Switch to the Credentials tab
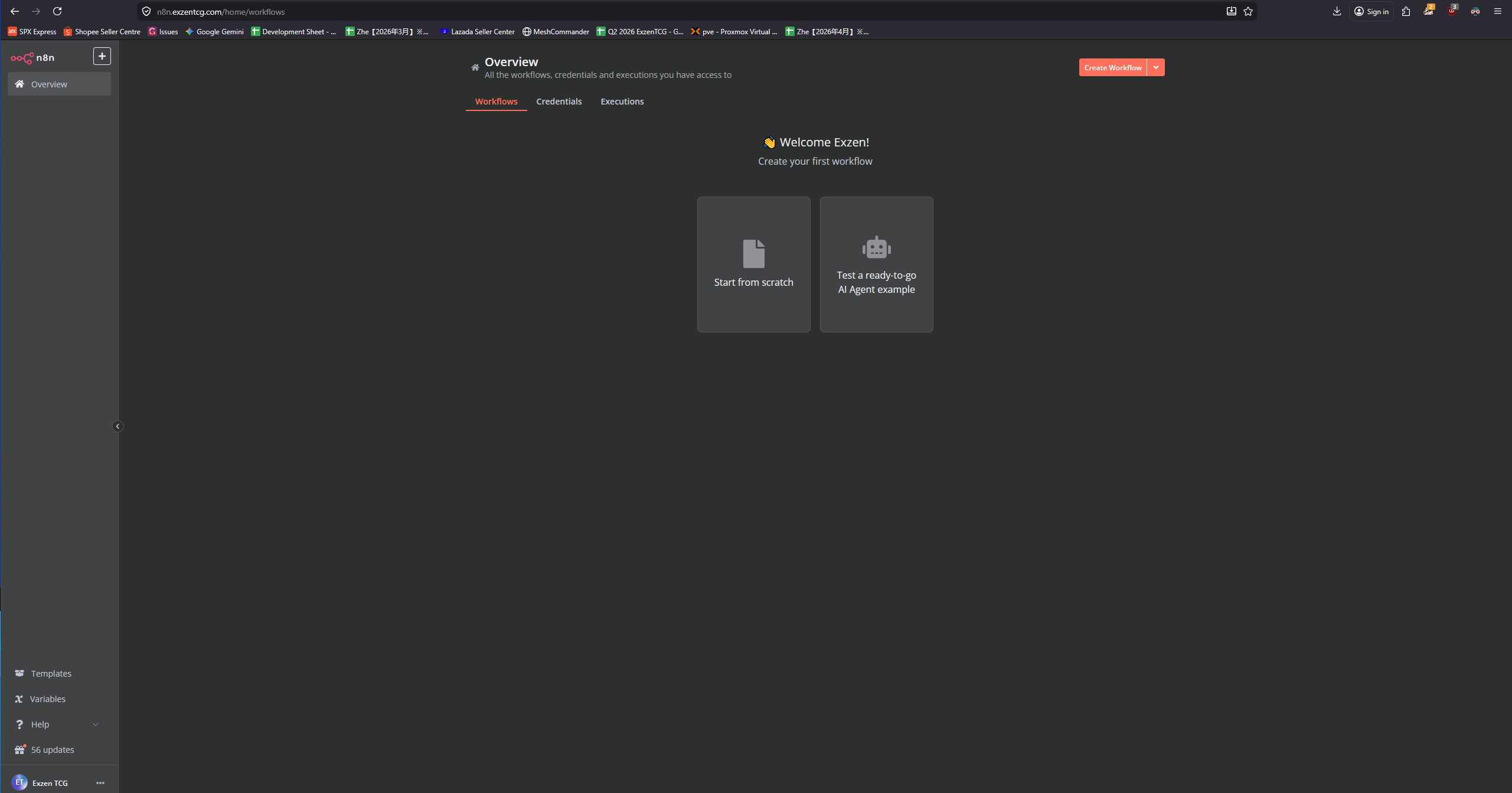The width and height of the screenshot is (1512, 793). click(559, 101)
